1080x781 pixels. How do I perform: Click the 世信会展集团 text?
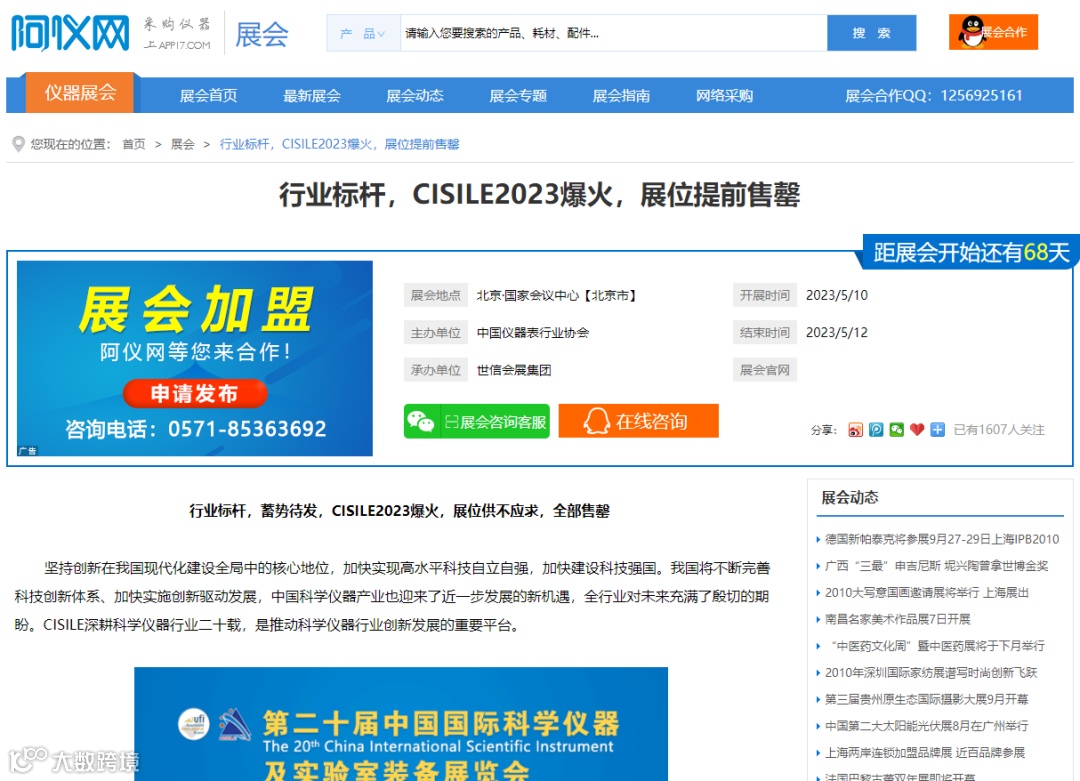point(514,370)
